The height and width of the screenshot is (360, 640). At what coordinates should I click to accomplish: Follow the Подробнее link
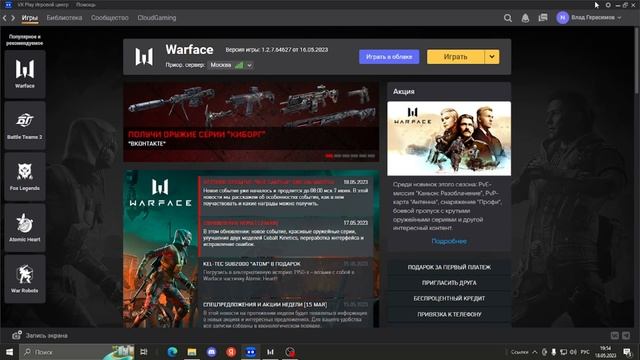click(449, 241)
